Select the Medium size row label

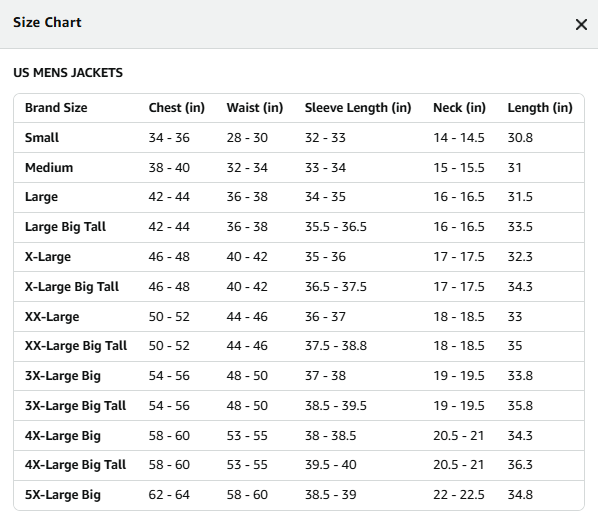(x=49, y=167)
